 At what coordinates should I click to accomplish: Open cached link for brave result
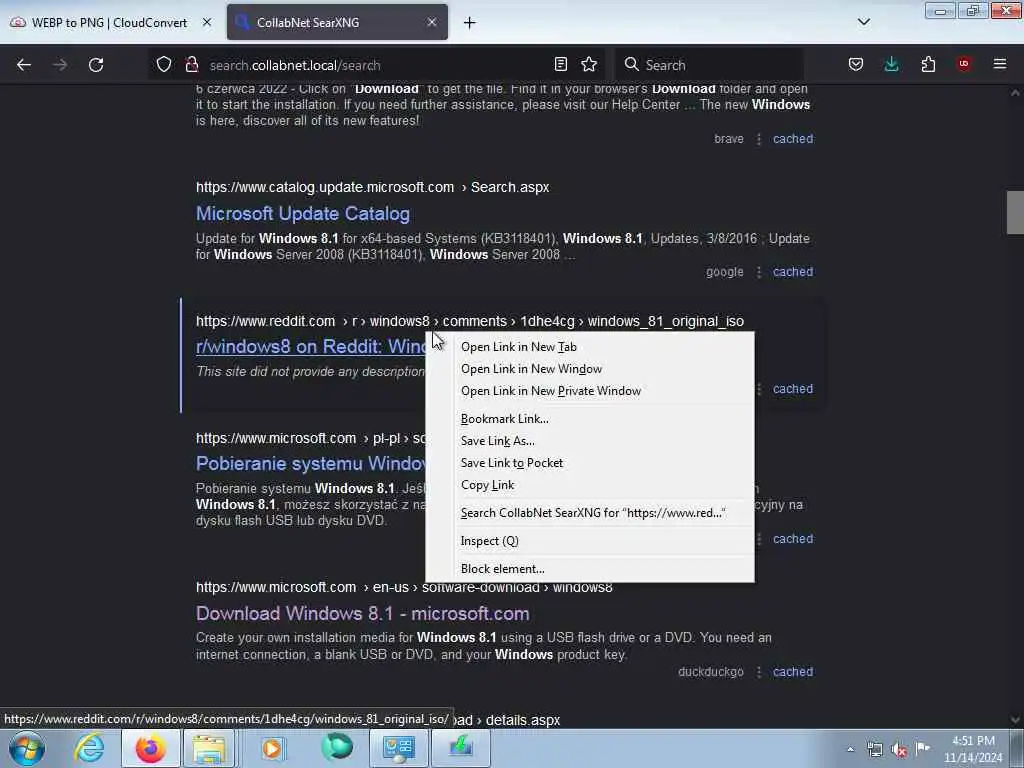[x=793, y=139]
